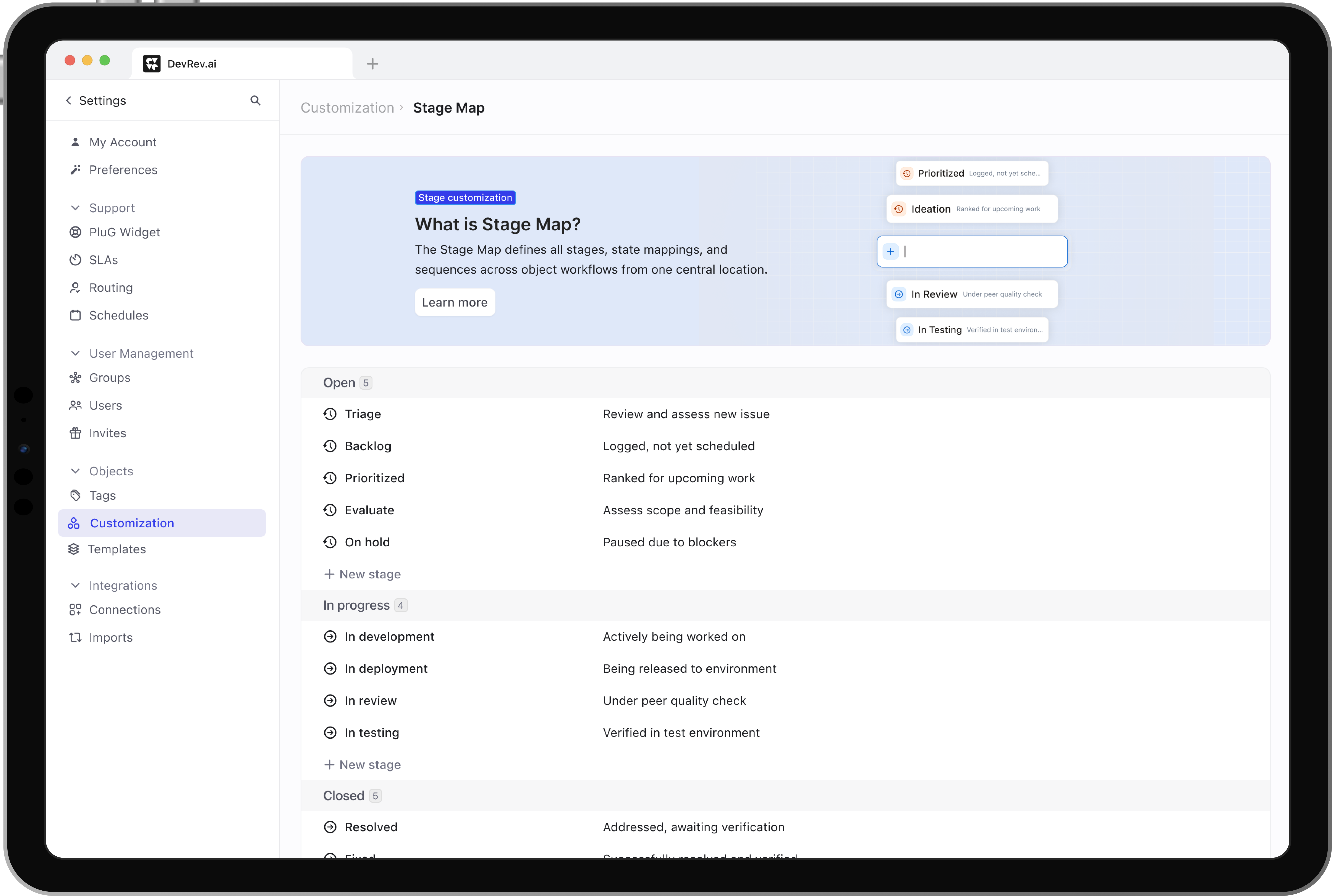Image resolution: width=1332 pixels, height=896 pixels.
Task: Click the Evaluate stage clock icon
Action: point(330,510)
